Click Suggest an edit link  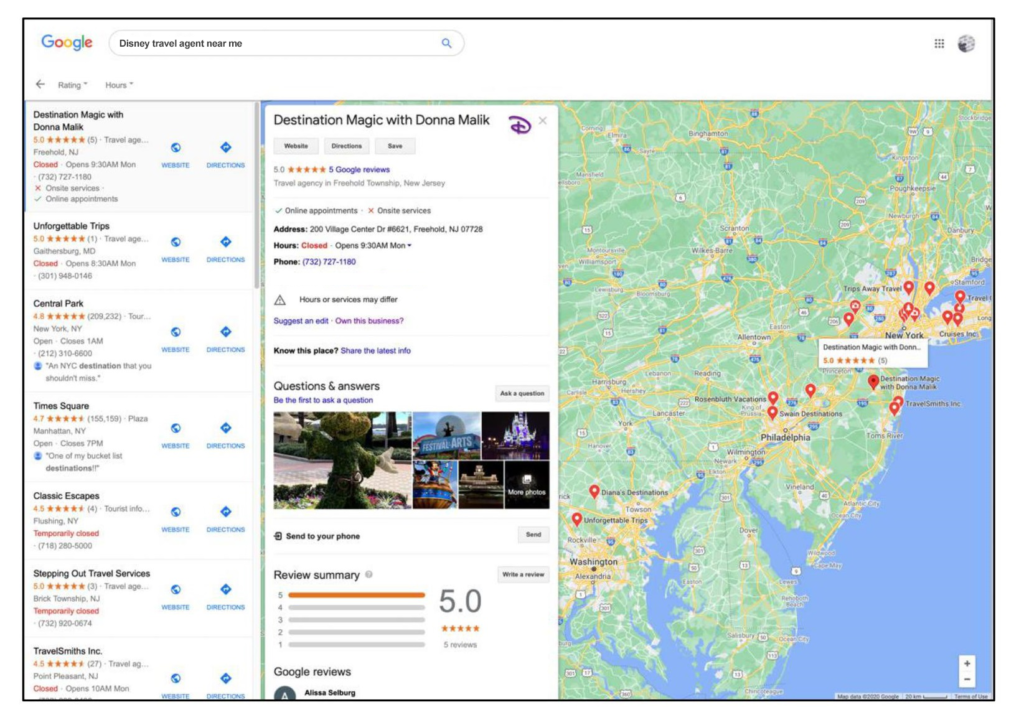click(301, 321)
